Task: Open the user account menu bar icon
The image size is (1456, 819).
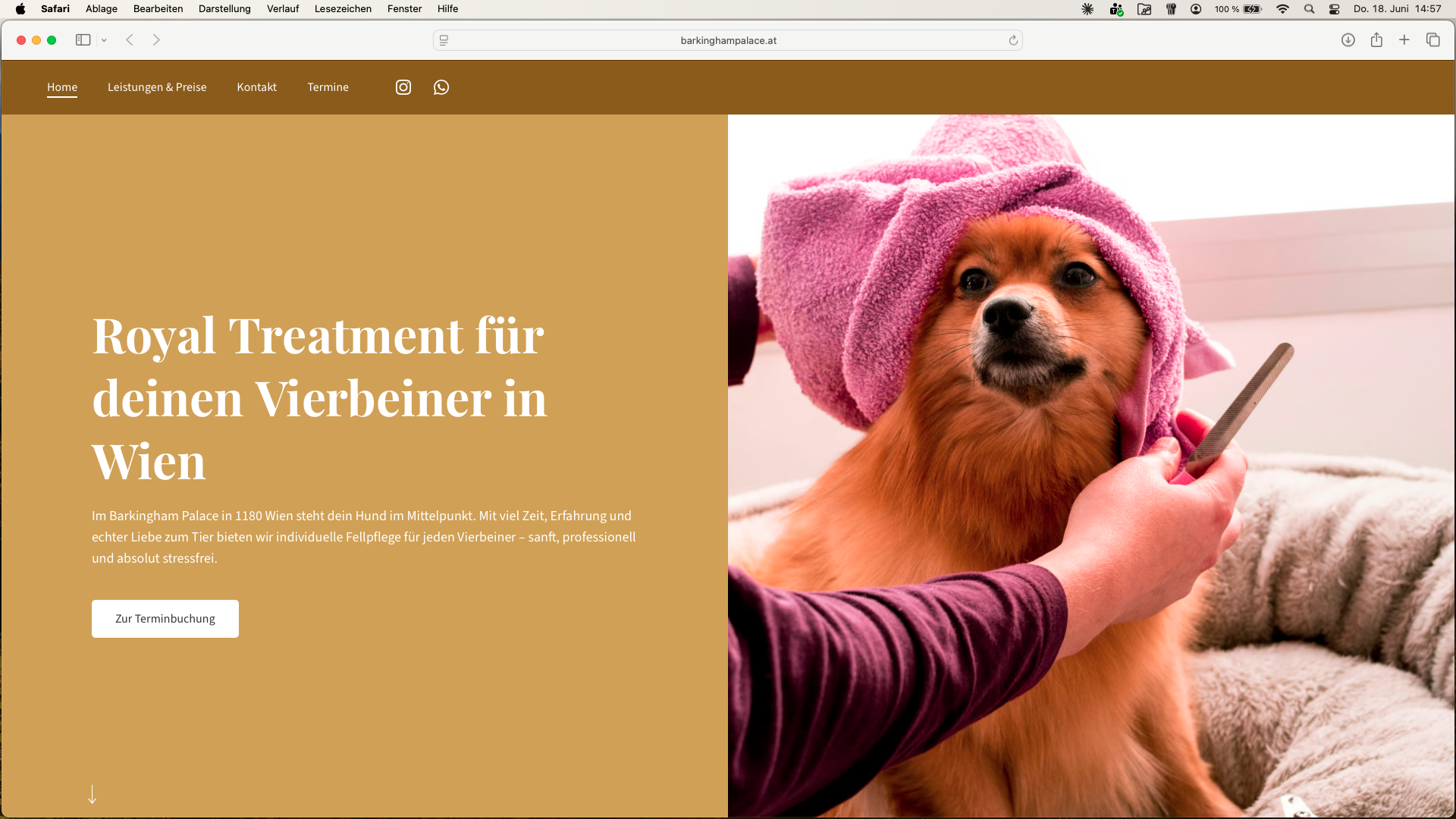Action: click(1196, 9)
